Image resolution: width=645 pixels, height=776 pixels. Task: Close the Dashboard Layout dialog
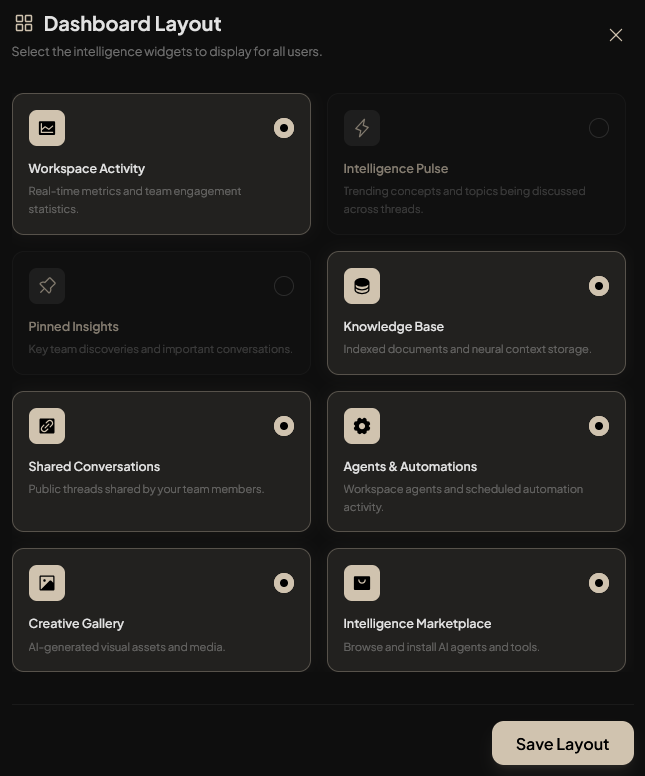coord(616,35)
